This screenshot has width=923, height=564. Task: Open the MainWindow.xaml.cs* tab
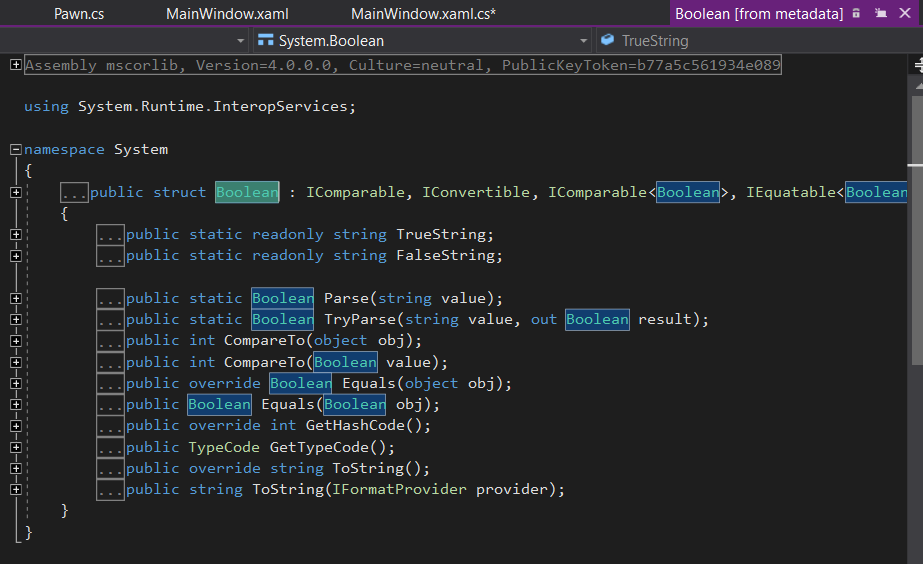[x=423, y=13]
